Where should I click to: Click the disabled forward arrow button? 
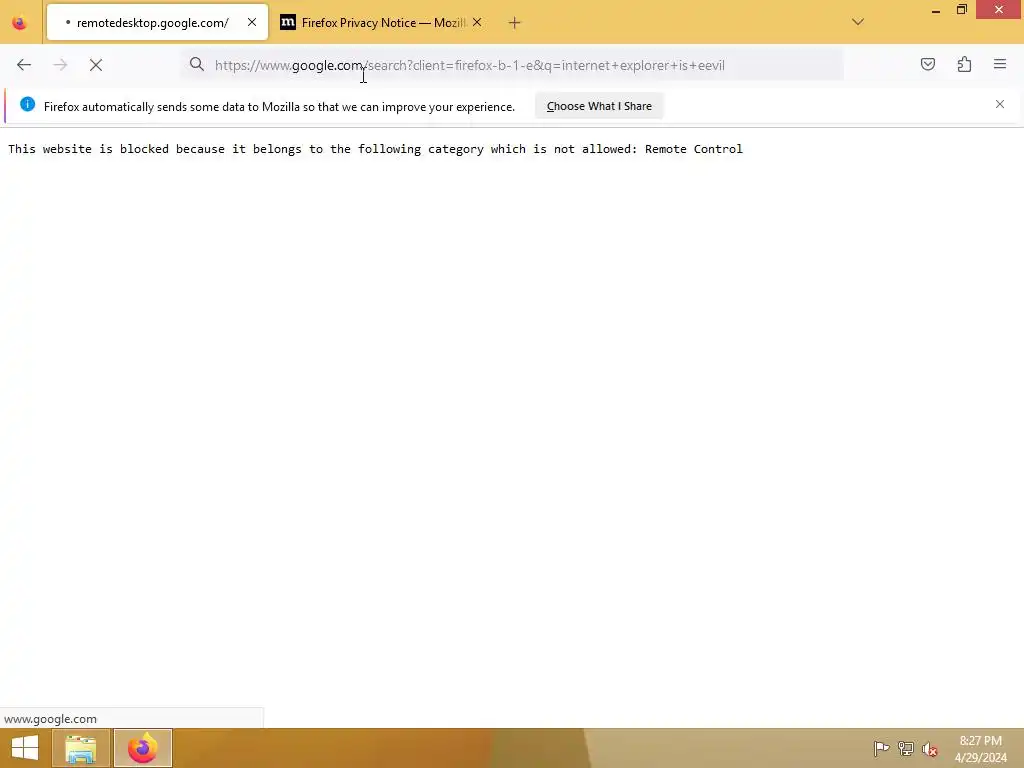pos(60,65)
